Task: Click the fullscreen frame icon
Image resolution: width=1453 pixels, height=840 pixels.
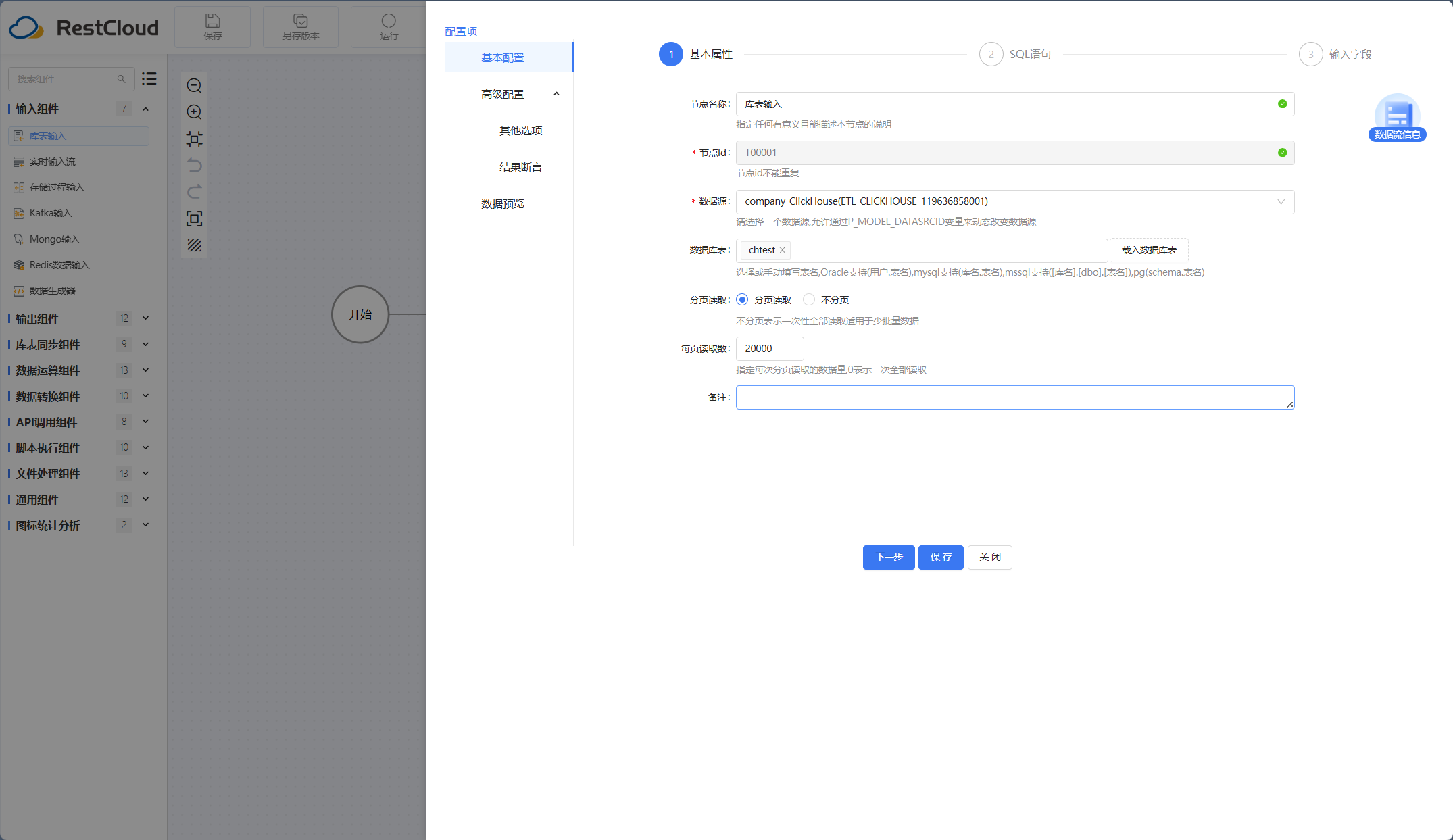Action: (194, 218)
